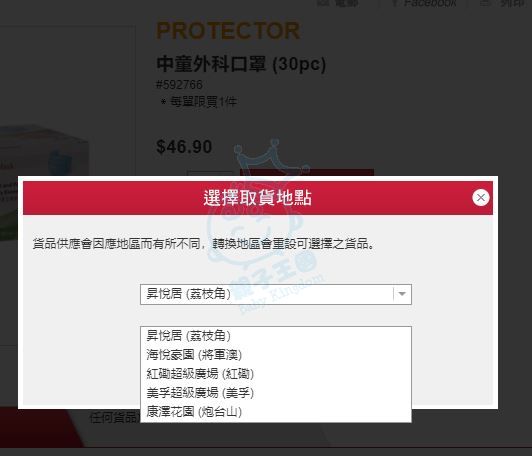Click the printer icon at top

click(x=486, y=3)
